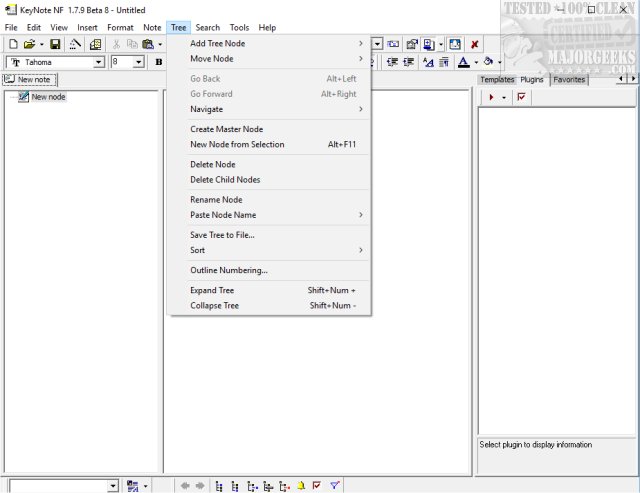Screen dimensions: 640x493
Task: Open font color dropdown arrow
Action: coord(476,62)
